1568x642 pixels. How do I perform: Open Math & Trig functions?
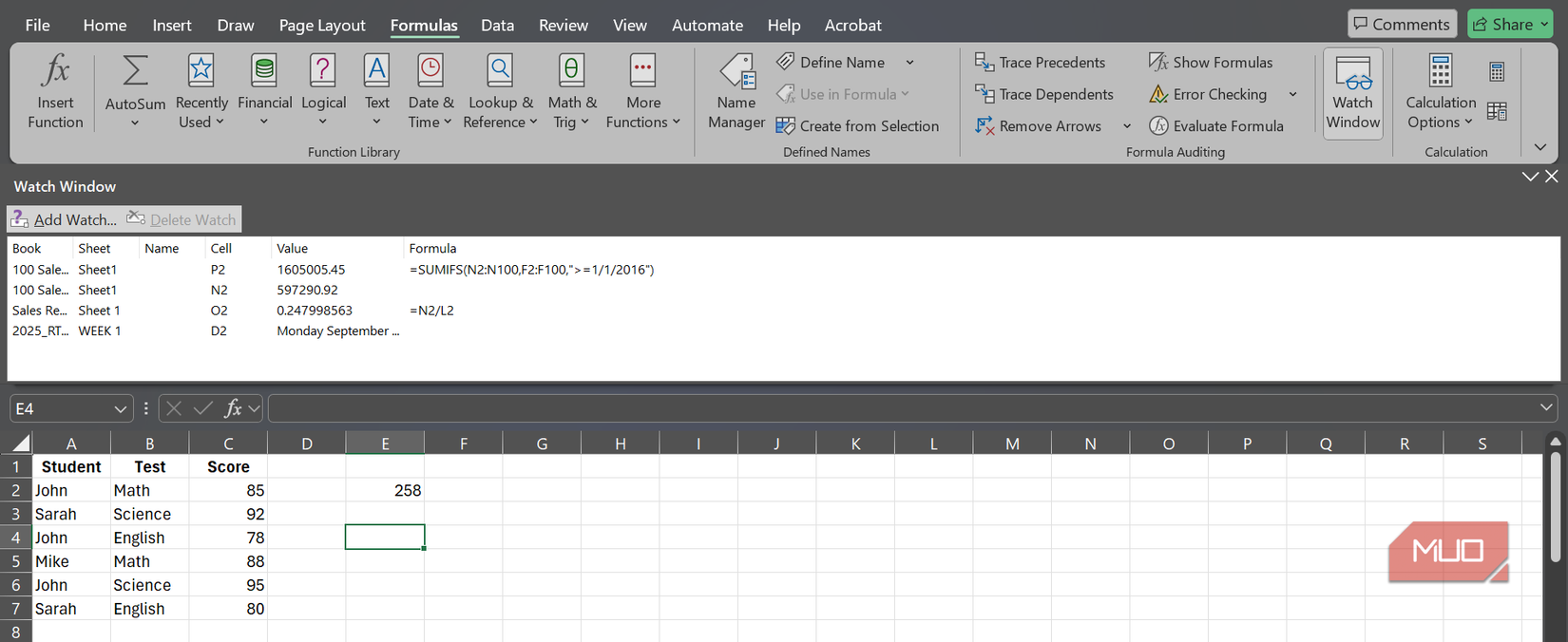point(571,92)
